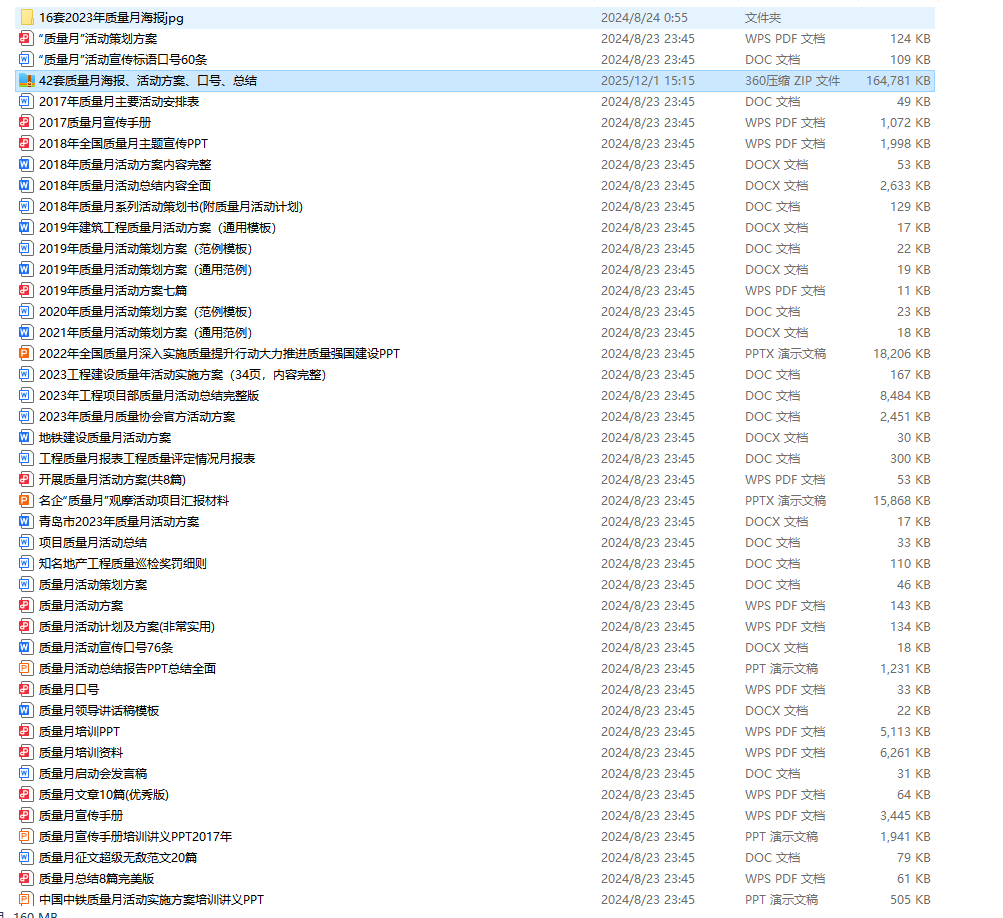Click the folder icon for 16套2023年质量月海报jpg
This screenshot has width=1003, height=918.
(x=26, y=17)
